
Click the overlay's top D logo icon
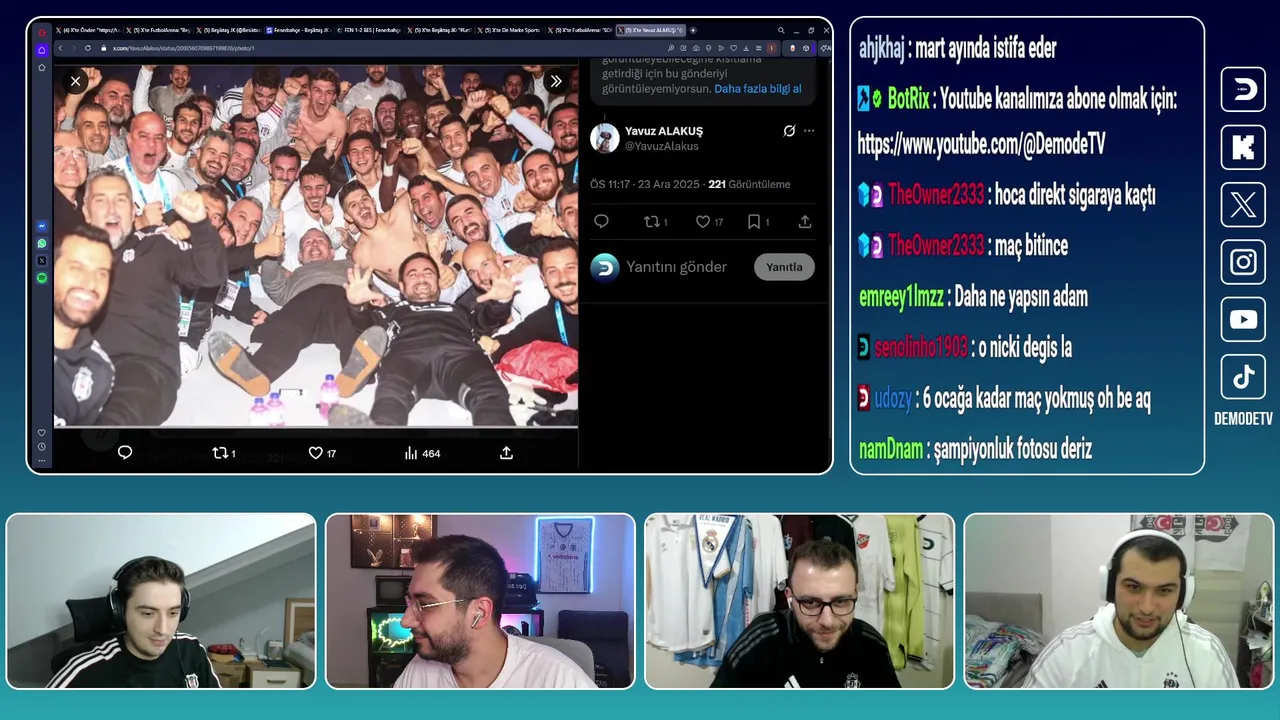pos(1243,89)
